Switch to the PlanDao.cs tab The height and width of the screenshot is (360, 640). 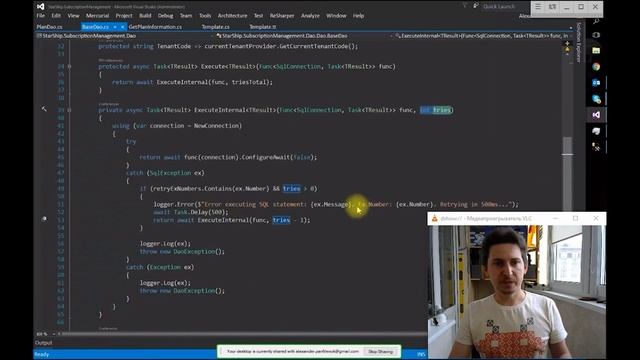[49, 27]
